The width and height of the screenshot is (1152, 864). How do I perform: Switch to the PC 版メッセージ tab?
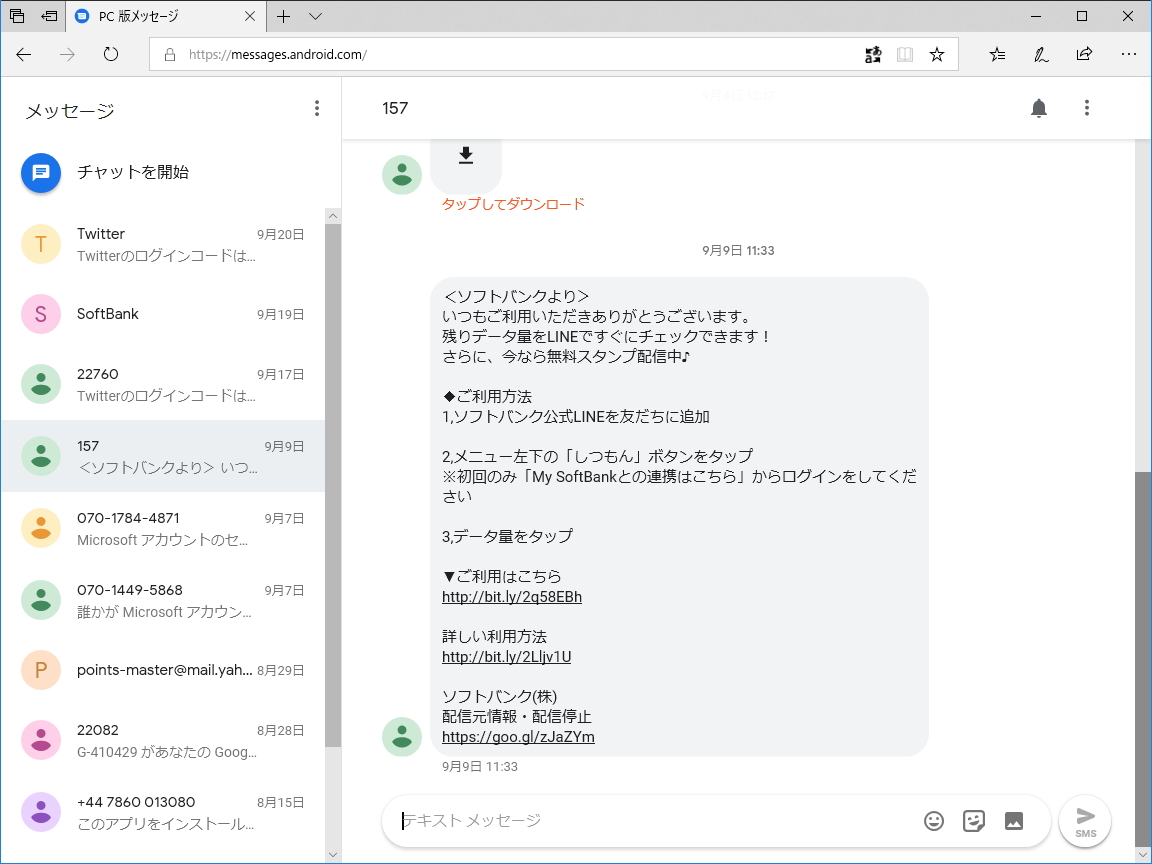pos(160,16)
